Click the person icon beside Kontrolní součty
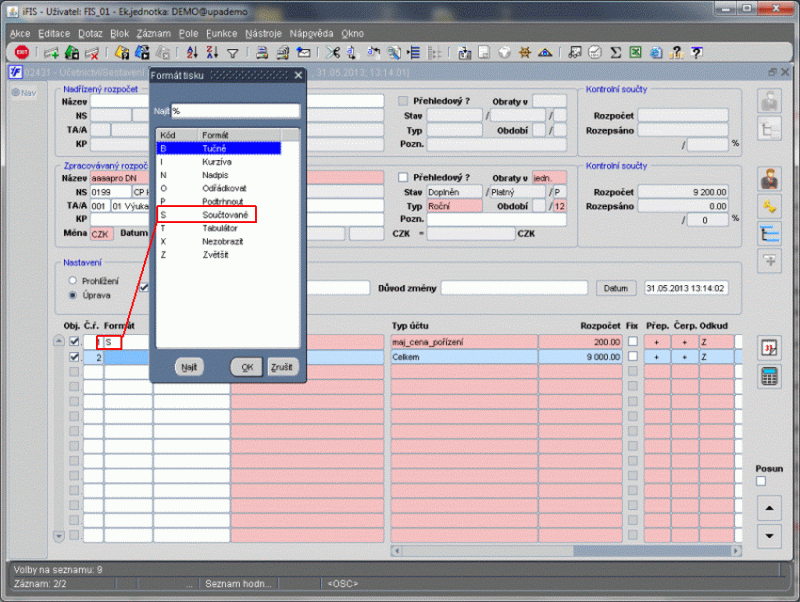This screenshot has width=800, height=602. [770, 179]
